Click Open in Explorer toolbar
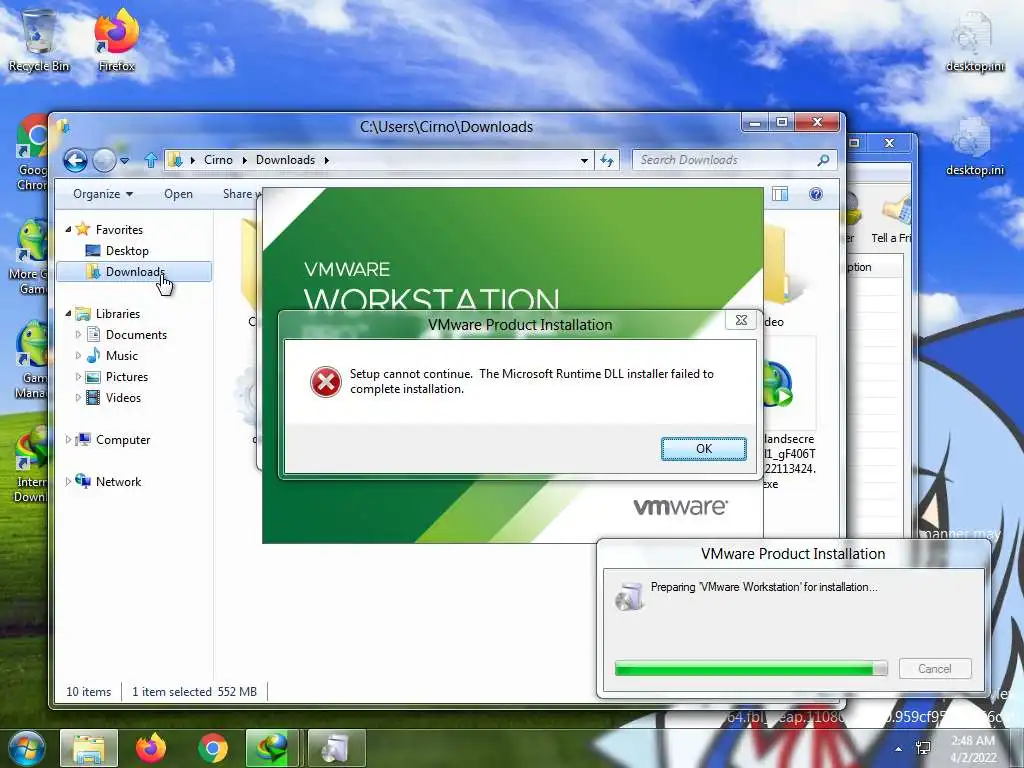This screenshot has width=1024, height=768. pyautogui.click(x=178, y=194)
